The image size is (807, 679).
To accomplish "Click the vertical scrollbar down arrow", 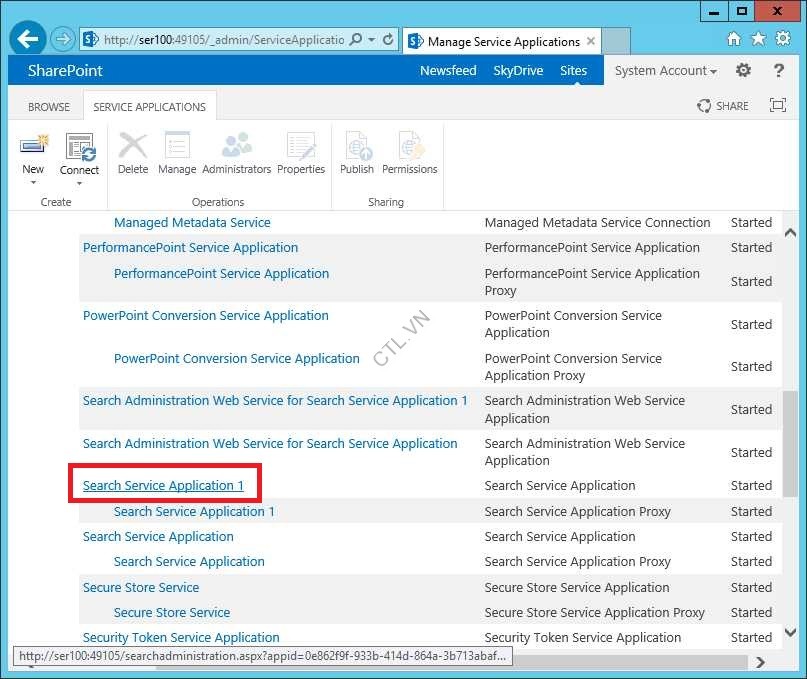I will [790, 631].
